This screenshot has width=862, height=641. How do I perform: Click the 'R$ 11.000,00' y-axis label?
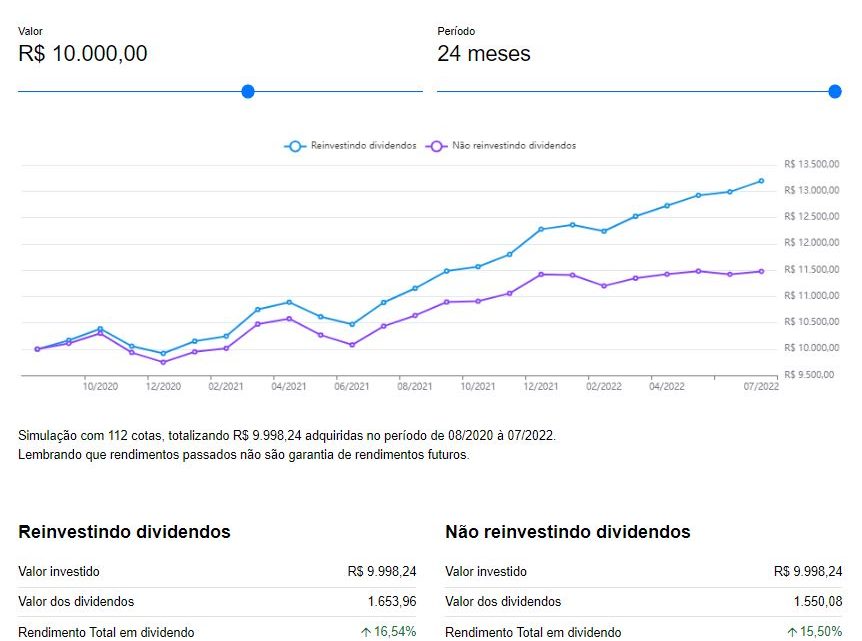click(811, 296)
